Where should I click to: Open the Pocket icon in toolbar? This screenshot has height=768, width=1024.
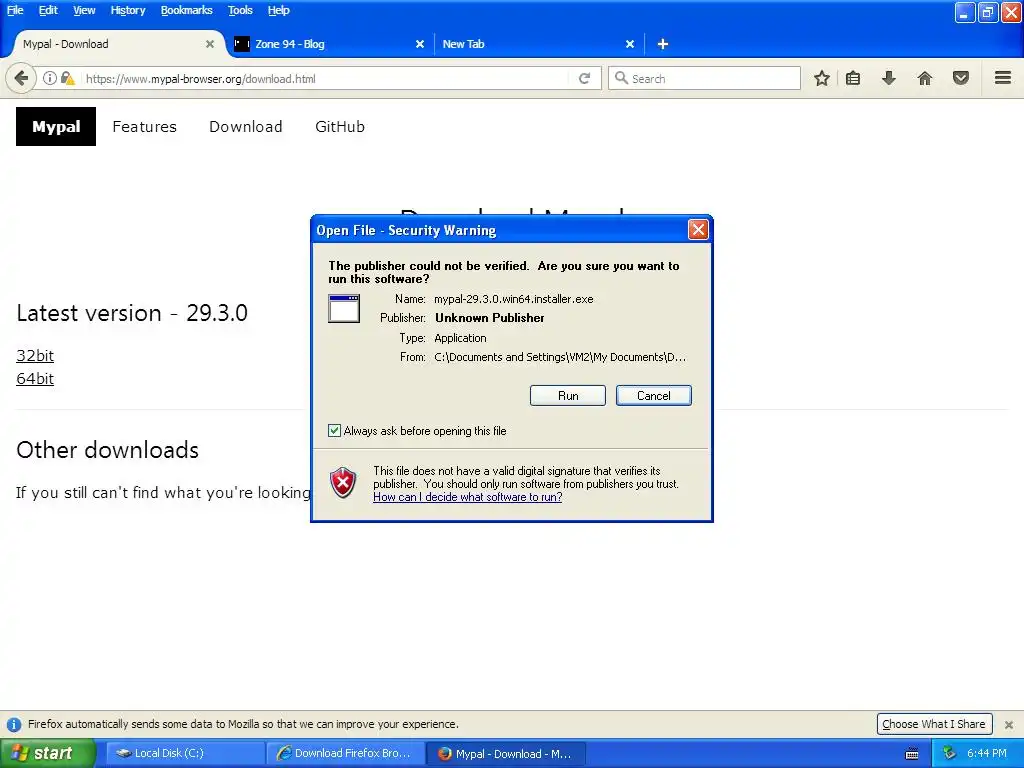(961, 78)
